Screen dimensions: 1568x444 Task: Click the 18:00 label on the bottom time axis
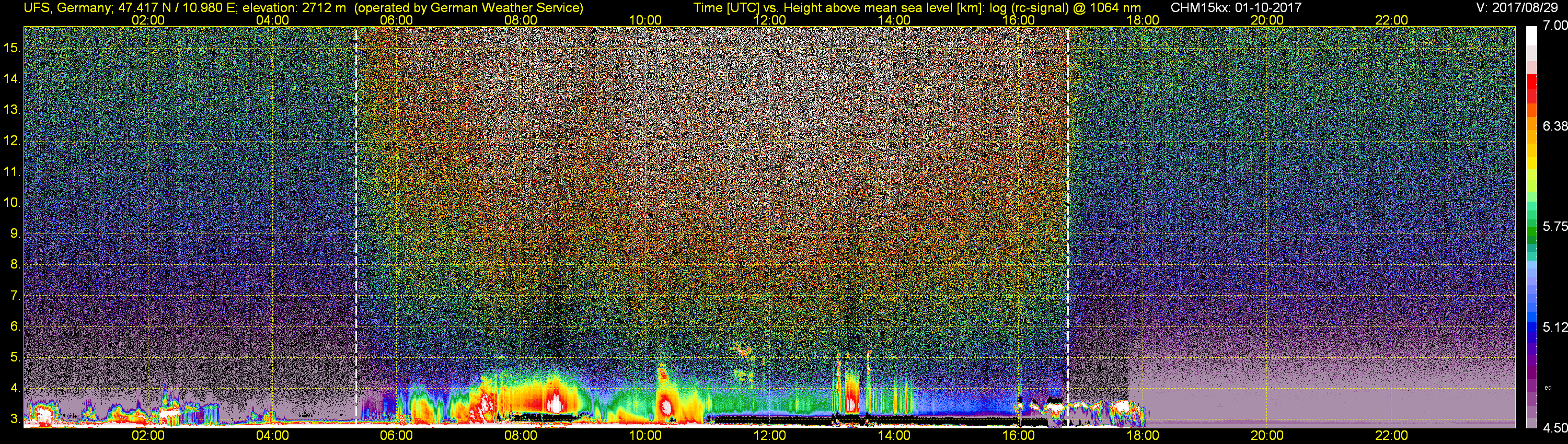pyautogui.click(x=1143, y=436)
